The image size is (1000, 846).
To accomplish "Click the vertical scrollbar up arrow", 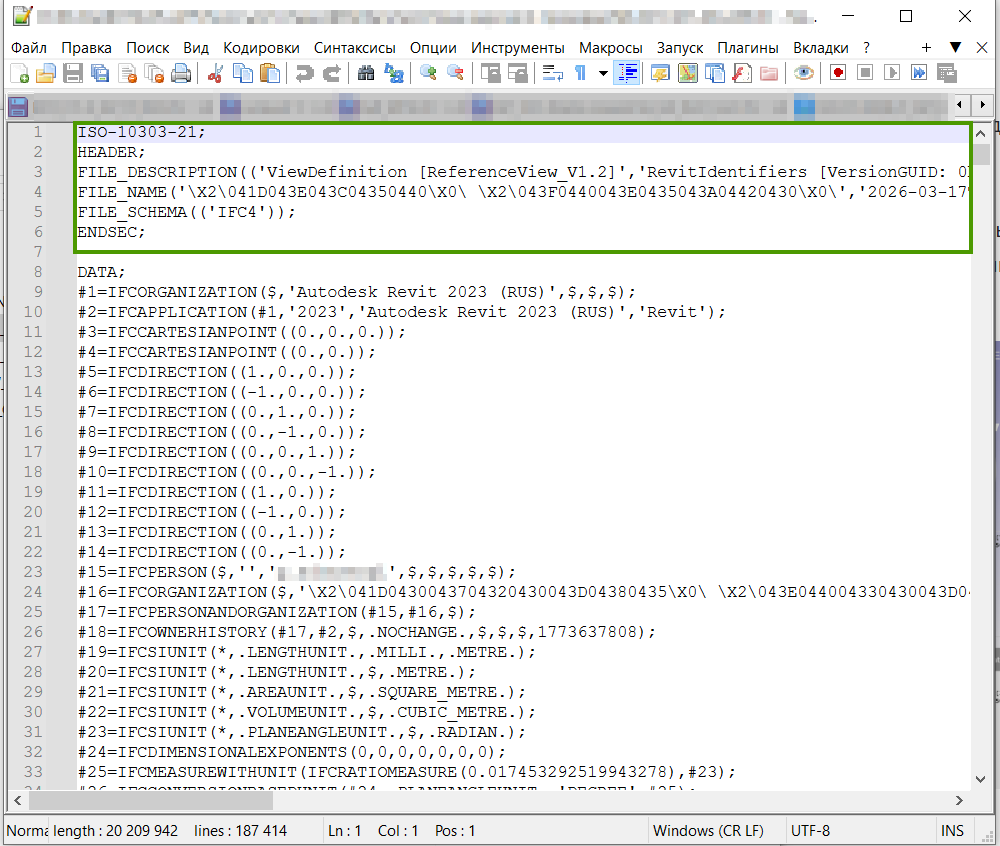I will (x=981, y=133).
